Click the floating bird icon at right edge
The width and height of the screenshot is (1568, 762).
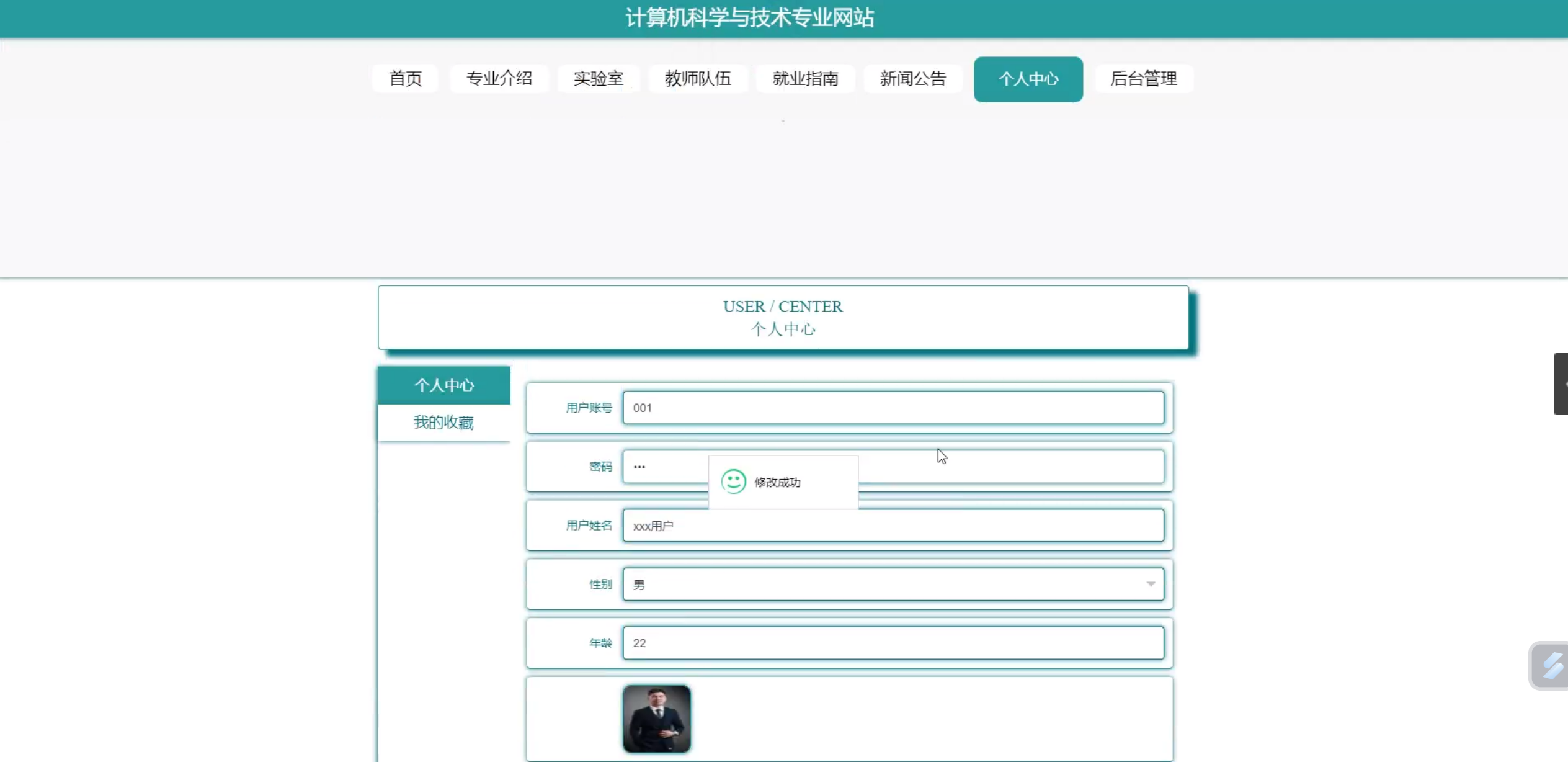point(1552,665)
